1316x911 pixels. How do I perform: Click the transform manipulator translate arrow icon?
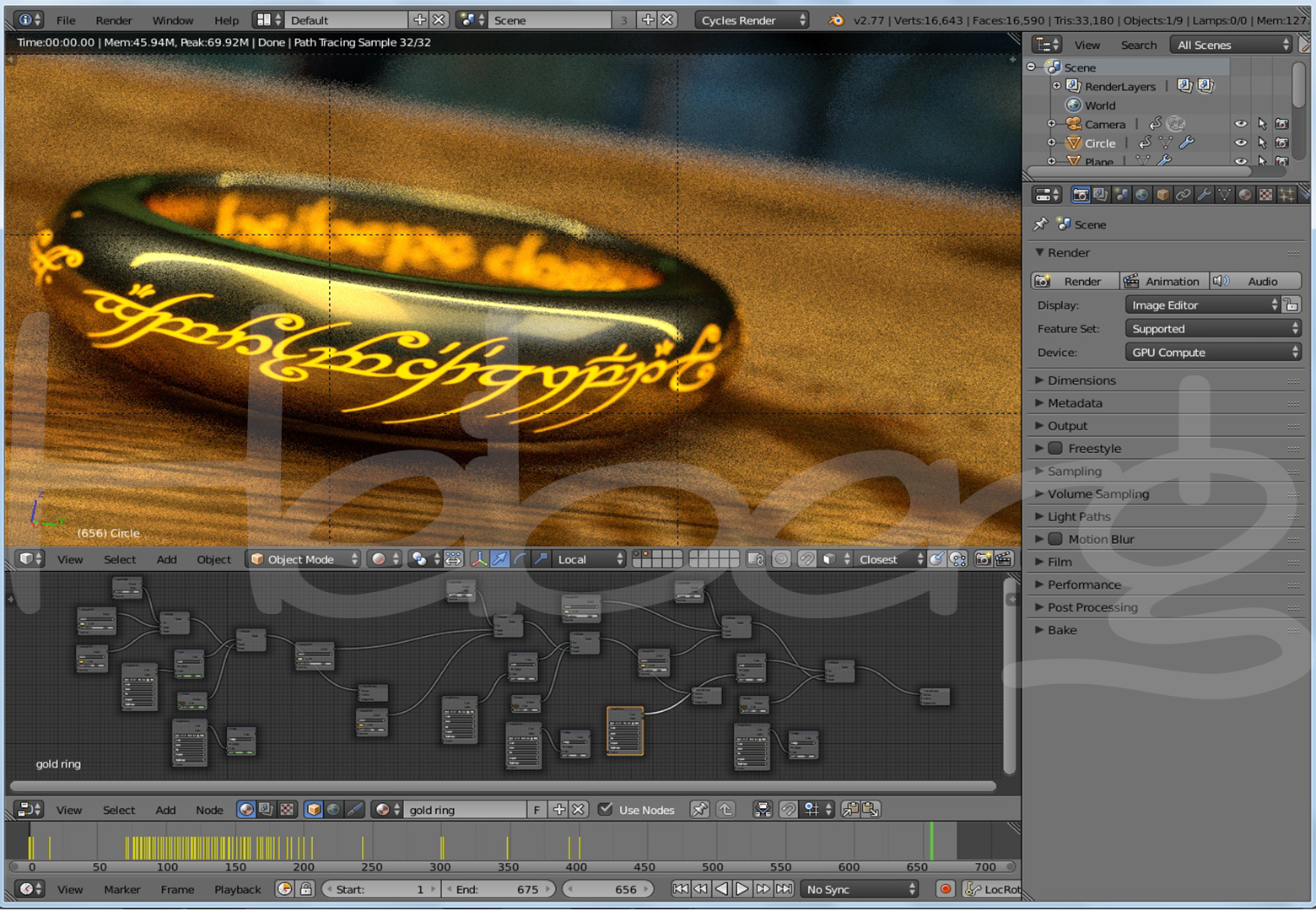point(500,559)
